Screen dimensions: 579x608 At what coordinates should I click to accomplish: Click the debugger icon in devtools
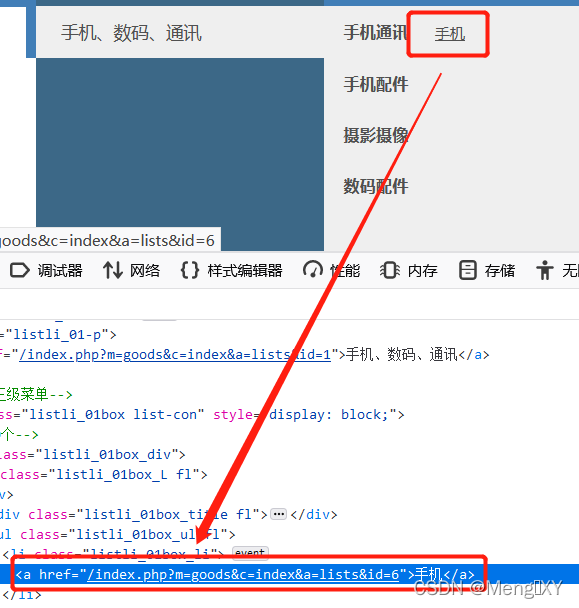(19, 270)
